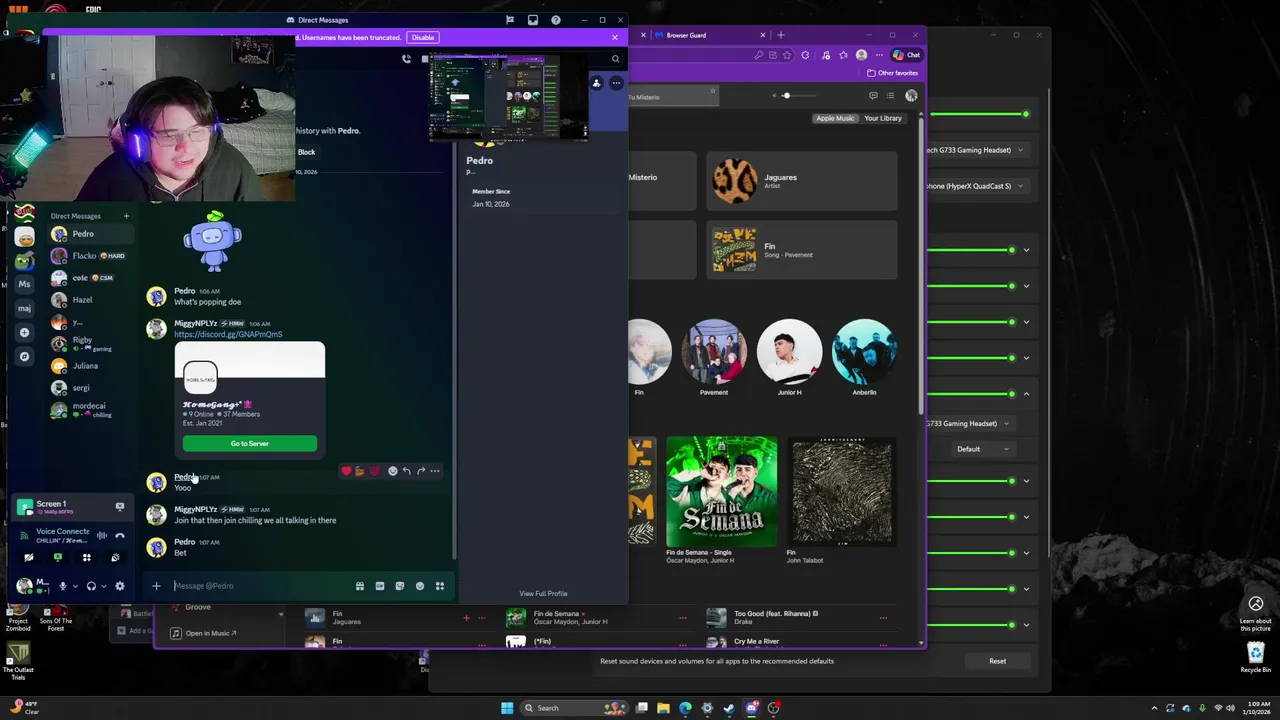Open Fin de Semana single album cover
Image resolution: width=1280 pixels, height=720 pixels.
[x=721, y=491]
